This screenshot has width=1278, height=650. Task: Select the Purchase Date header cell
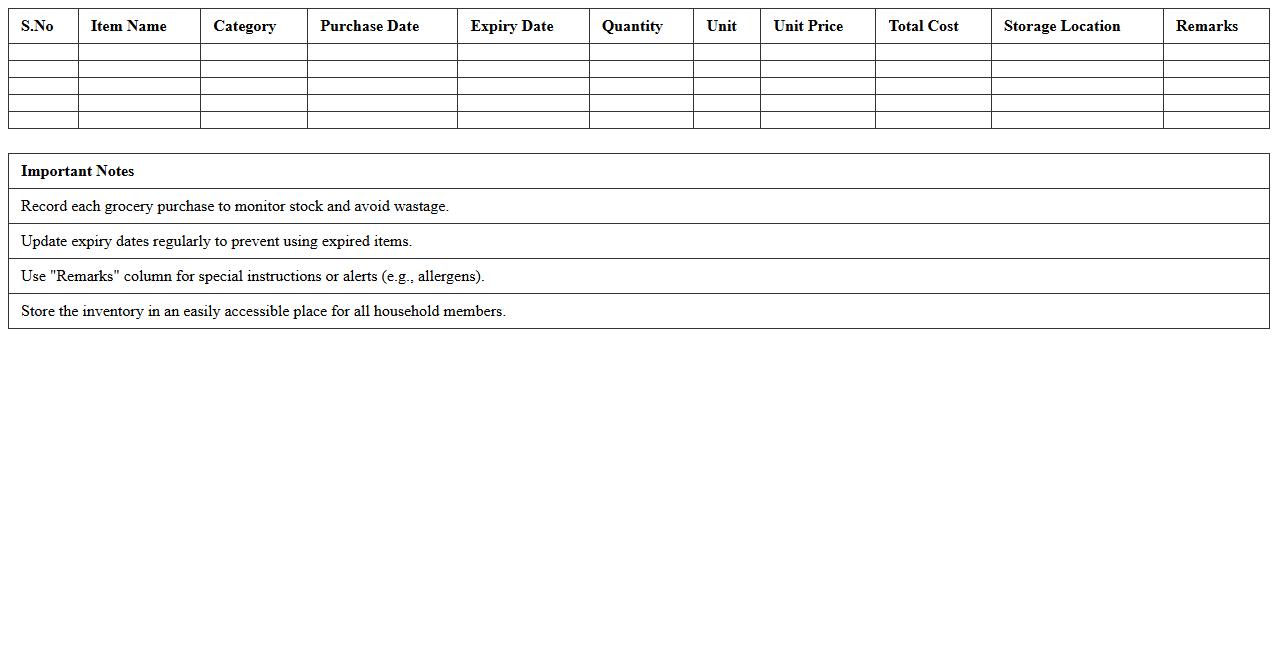tap(369, 26)
